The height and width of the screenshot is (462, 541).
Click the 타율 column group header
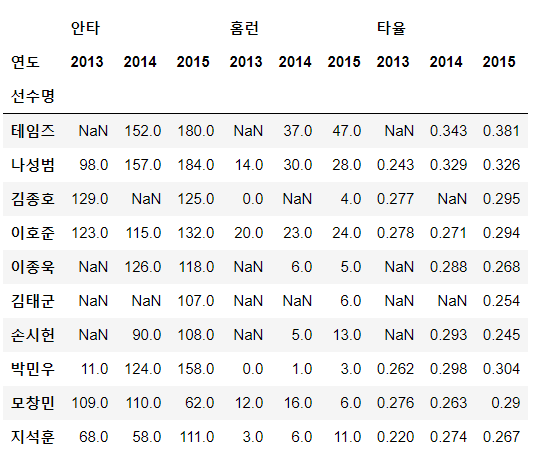coord(391,28)
